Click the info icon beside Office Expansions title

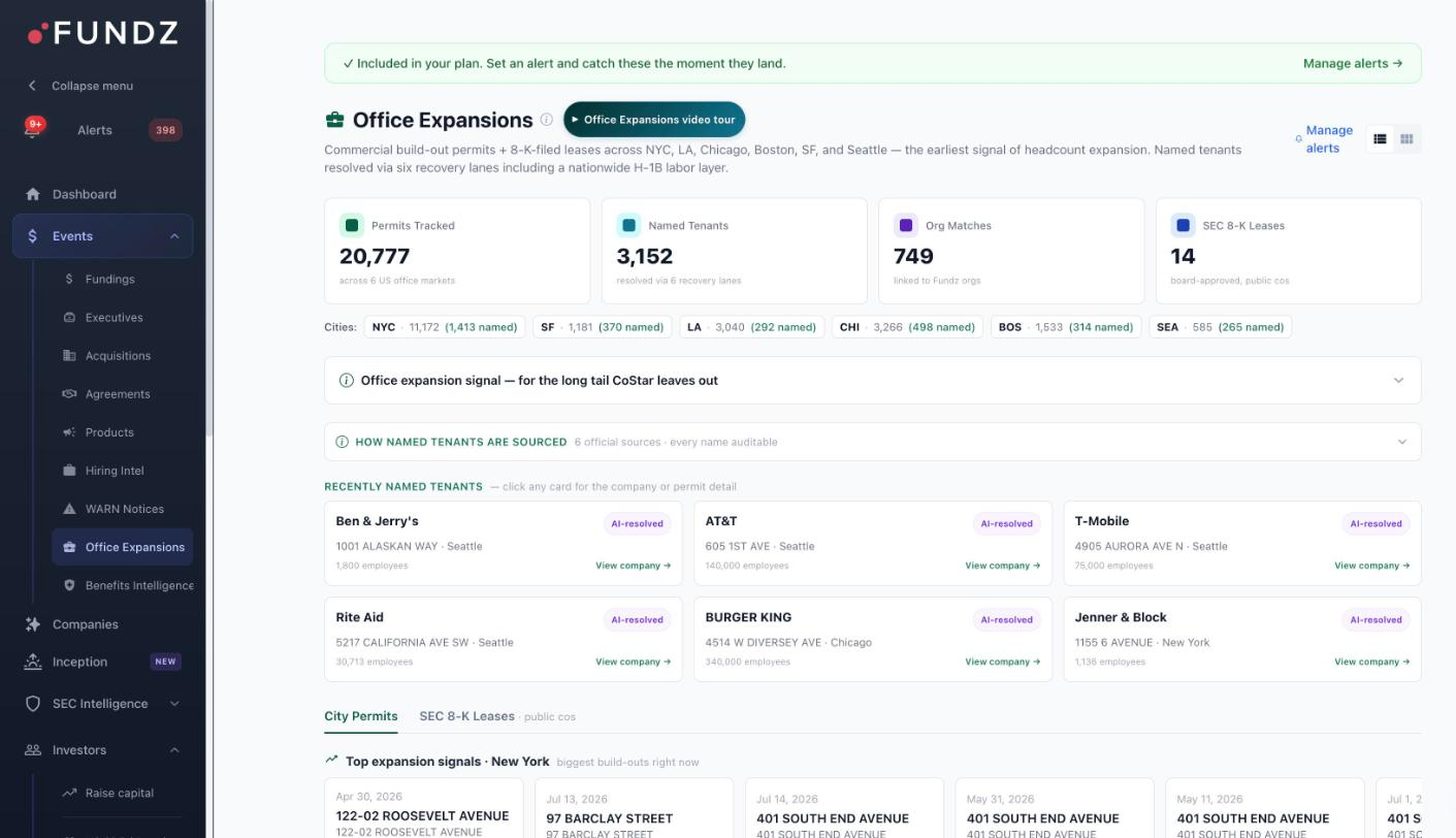(x=547, y=119)
